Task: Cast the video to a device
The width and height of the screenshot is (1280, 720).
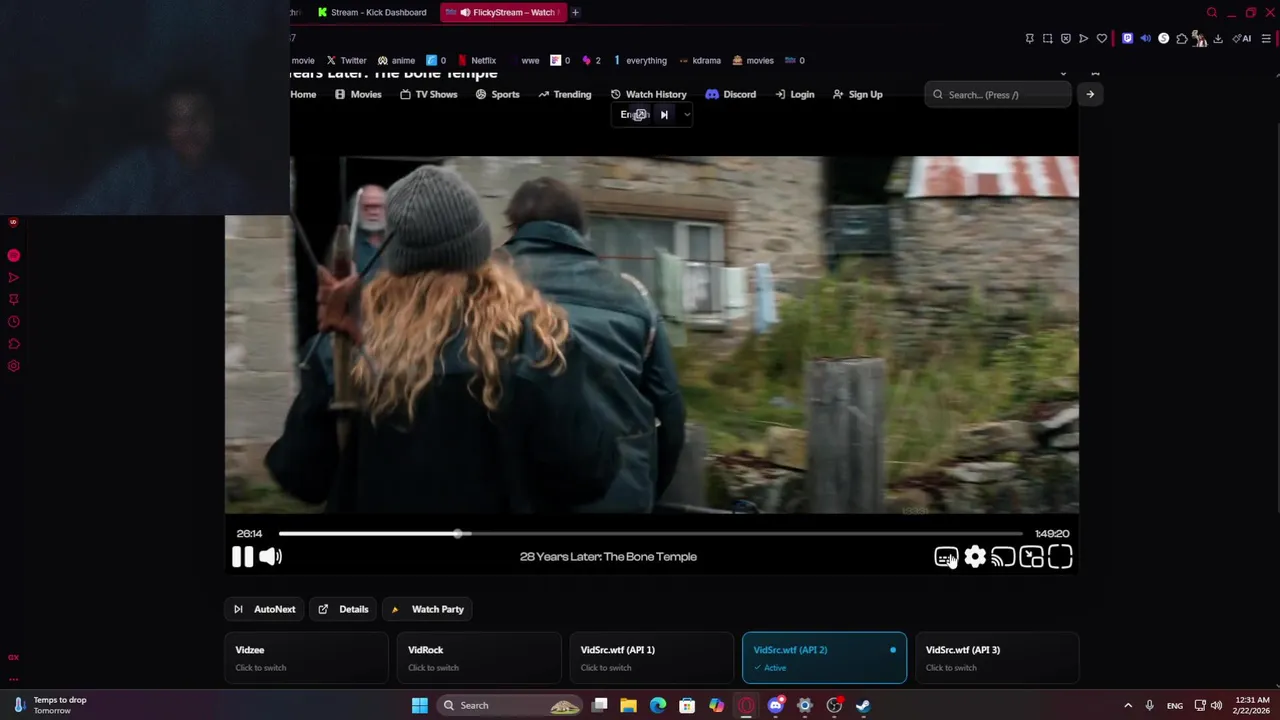Action: pos(1003,557)
